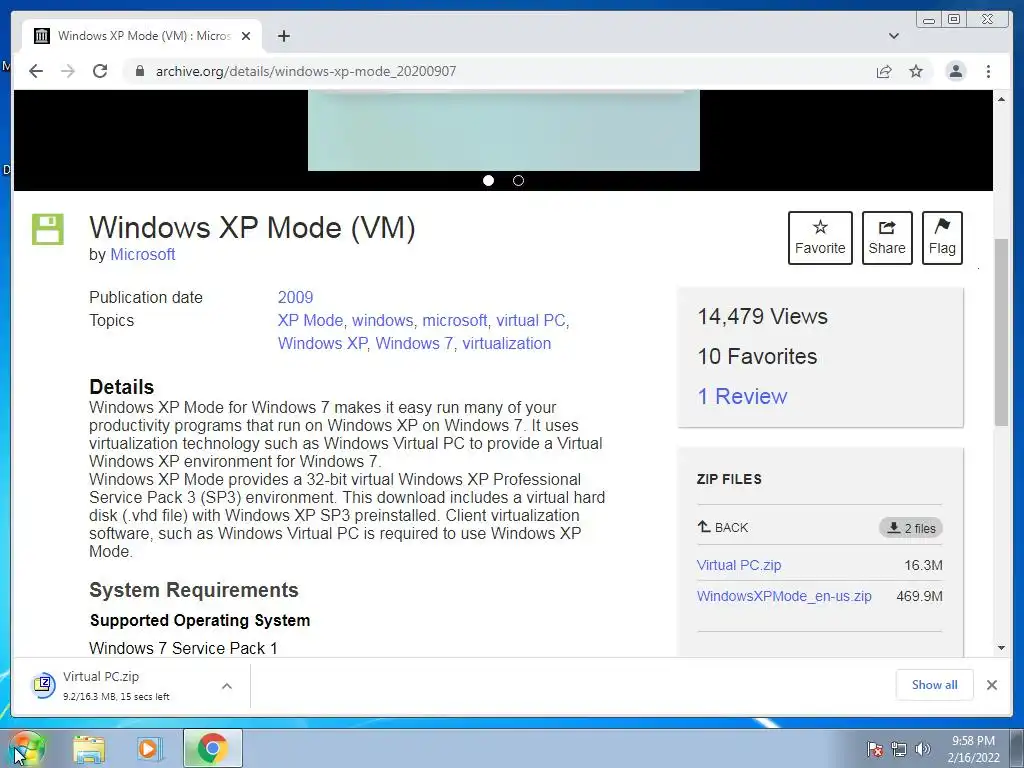Click the 14,479 Views text
The image size is (1024, 768).
click(762, 317)
